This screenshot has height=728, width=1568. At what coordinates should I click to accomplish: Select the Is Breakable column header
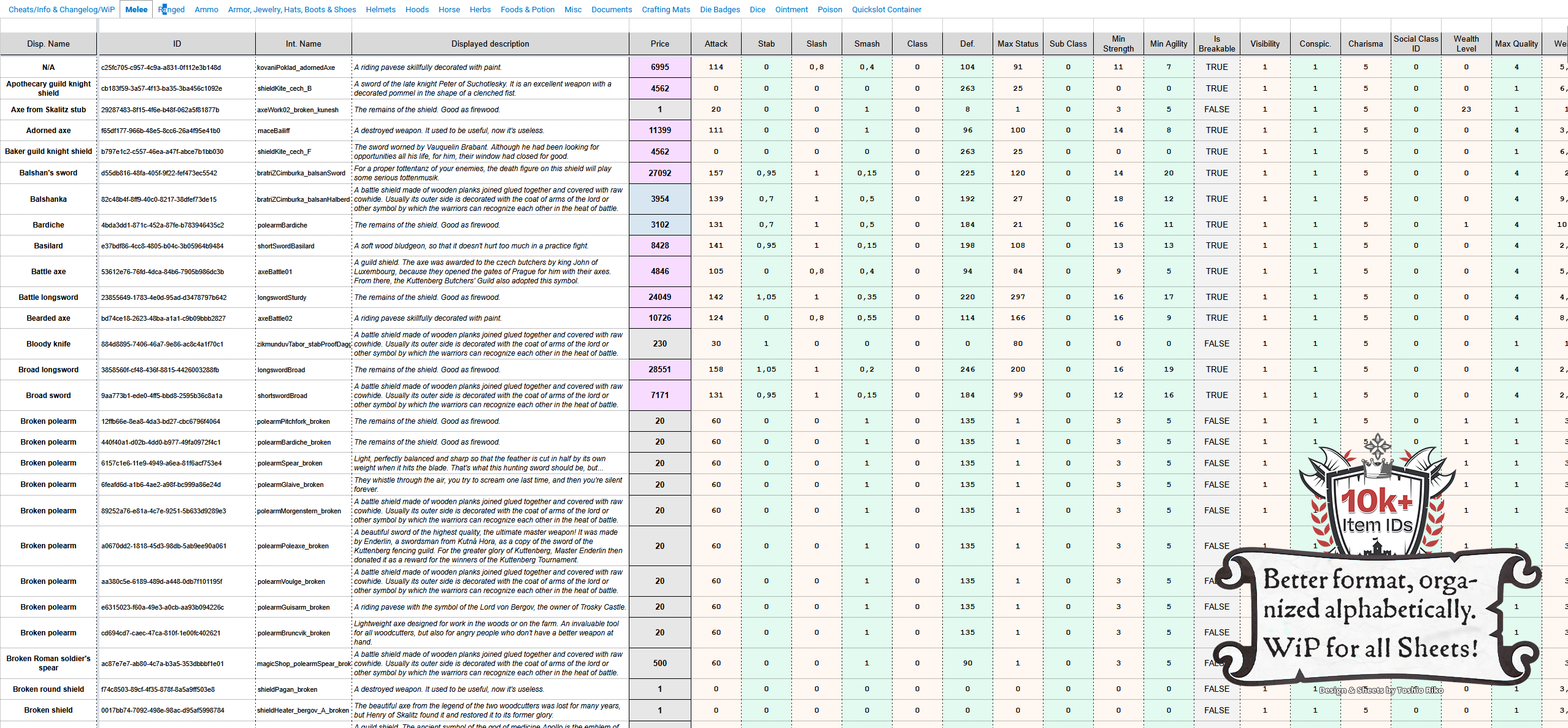(x=1216, y=44)
